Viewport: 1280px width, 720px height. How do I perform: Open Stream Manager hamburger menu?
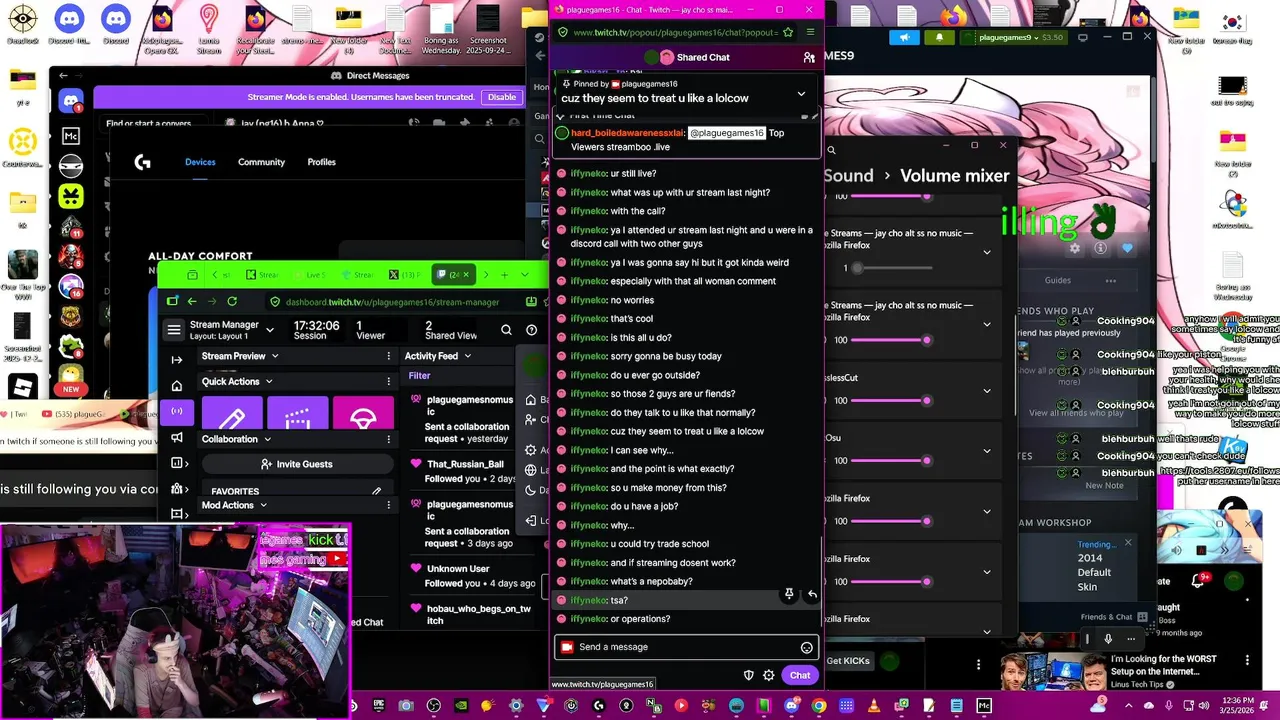click(174, 330)
